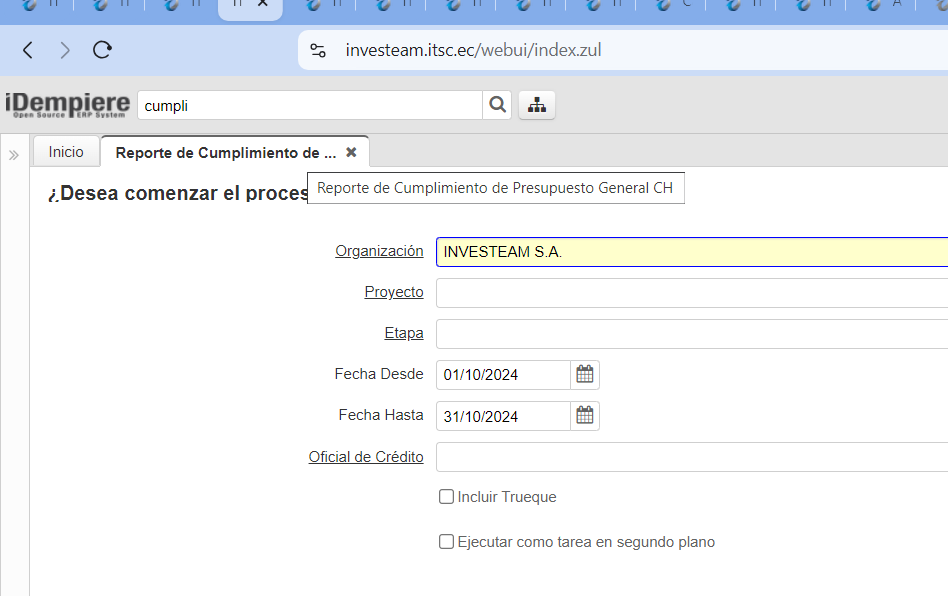This screenshot has height=596, width=948.
Task: Open calendar picker for Fecha Hasta
Action: (x=585, y=416)
